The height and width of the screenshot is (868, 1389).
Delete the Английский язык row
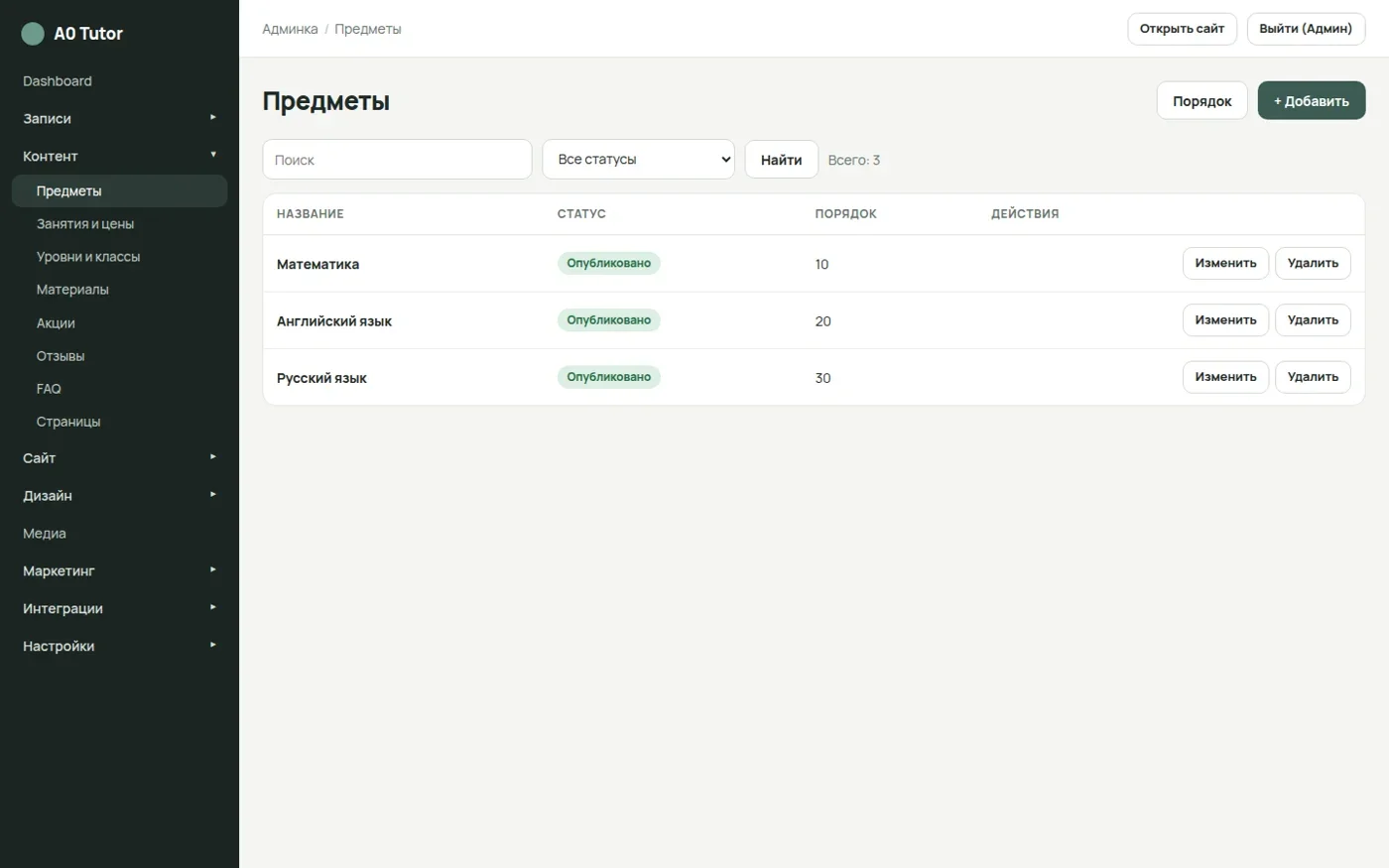1313,320
